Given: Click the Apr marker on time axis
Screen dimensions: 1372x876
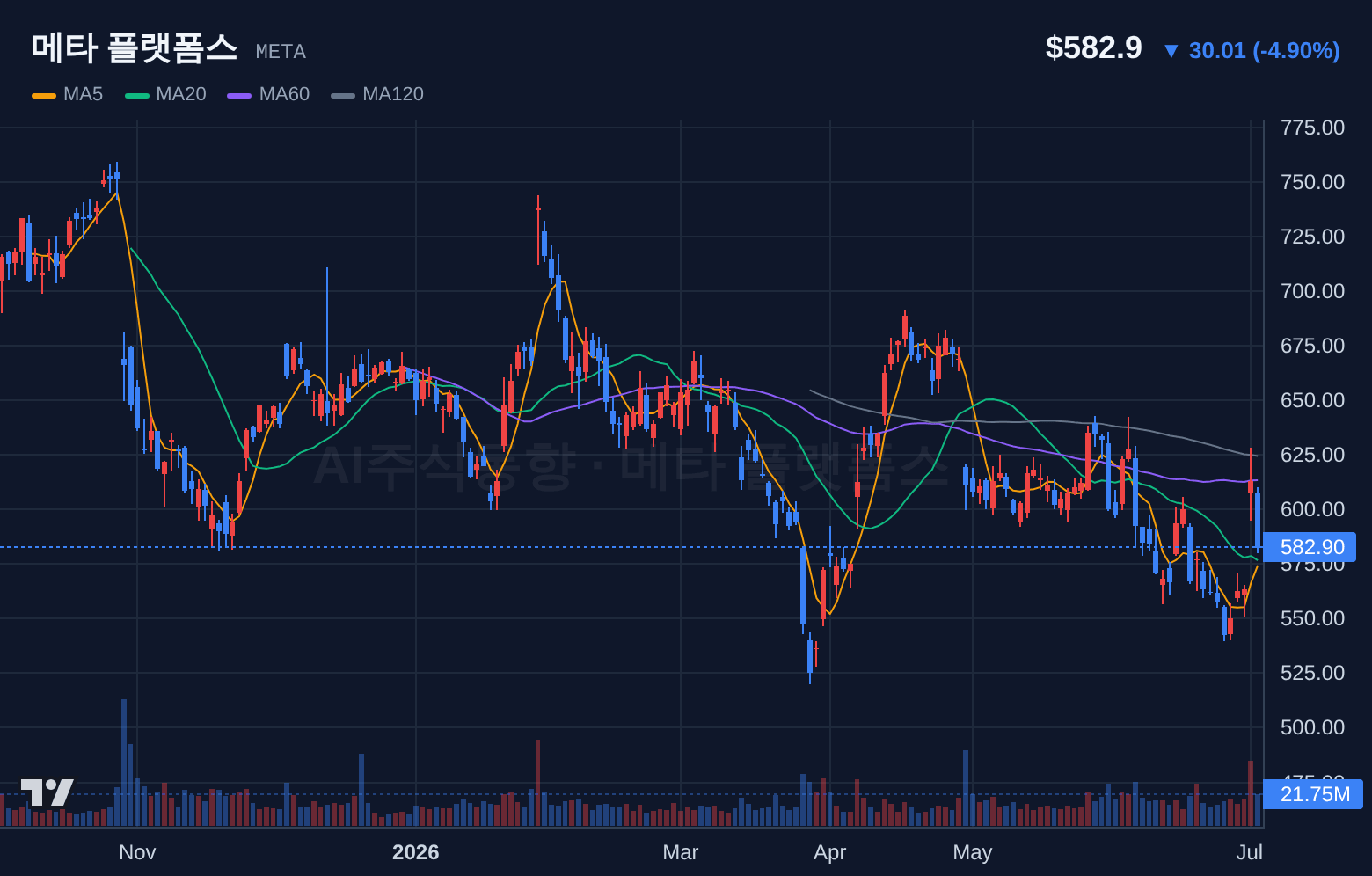Looking at the screenshot, I should [830, 852].
